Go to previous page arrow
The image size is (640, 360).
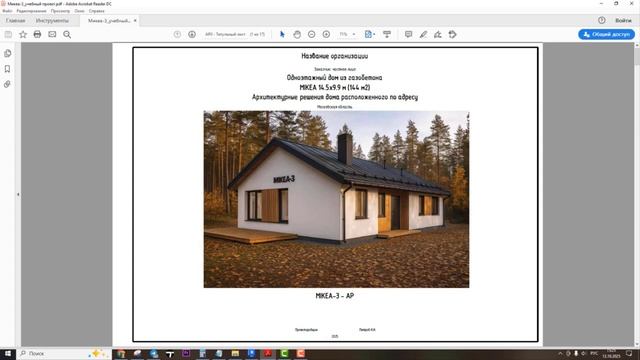(177, 34)
